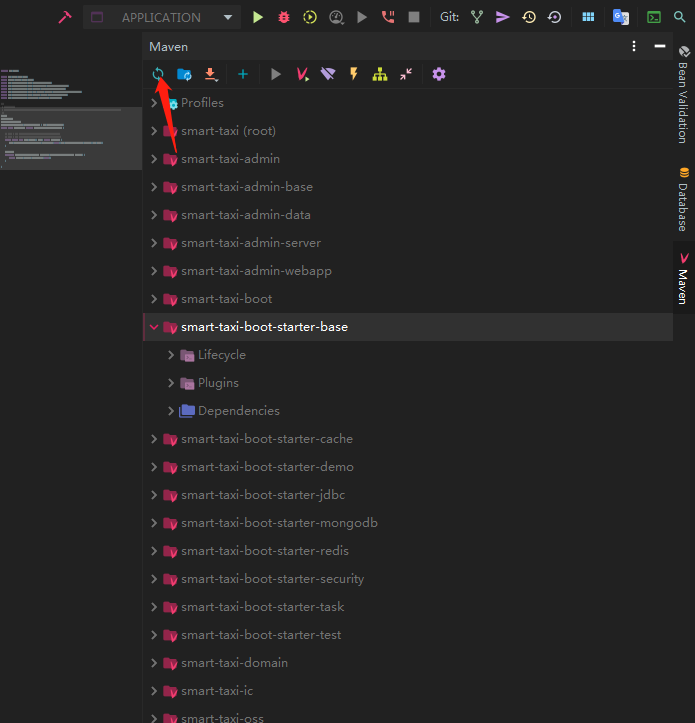Screen dimensions: 695x723
Task: Open Maven panel options three-dot menu
Action: click(x=634, y=46)
